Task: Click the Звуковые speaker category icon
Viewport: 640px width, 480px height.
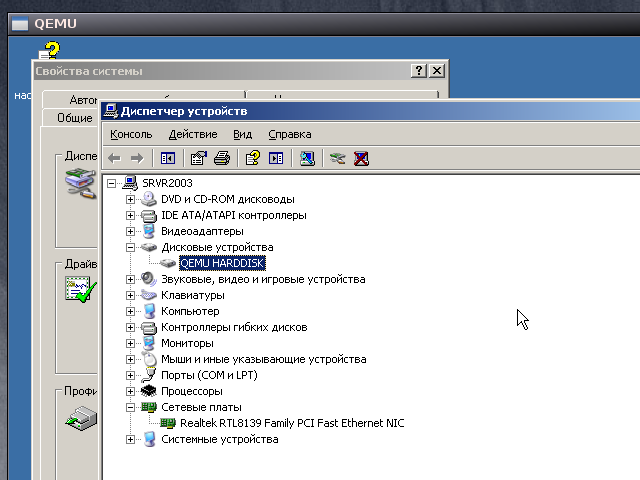Action: click(x=149, y=279)
